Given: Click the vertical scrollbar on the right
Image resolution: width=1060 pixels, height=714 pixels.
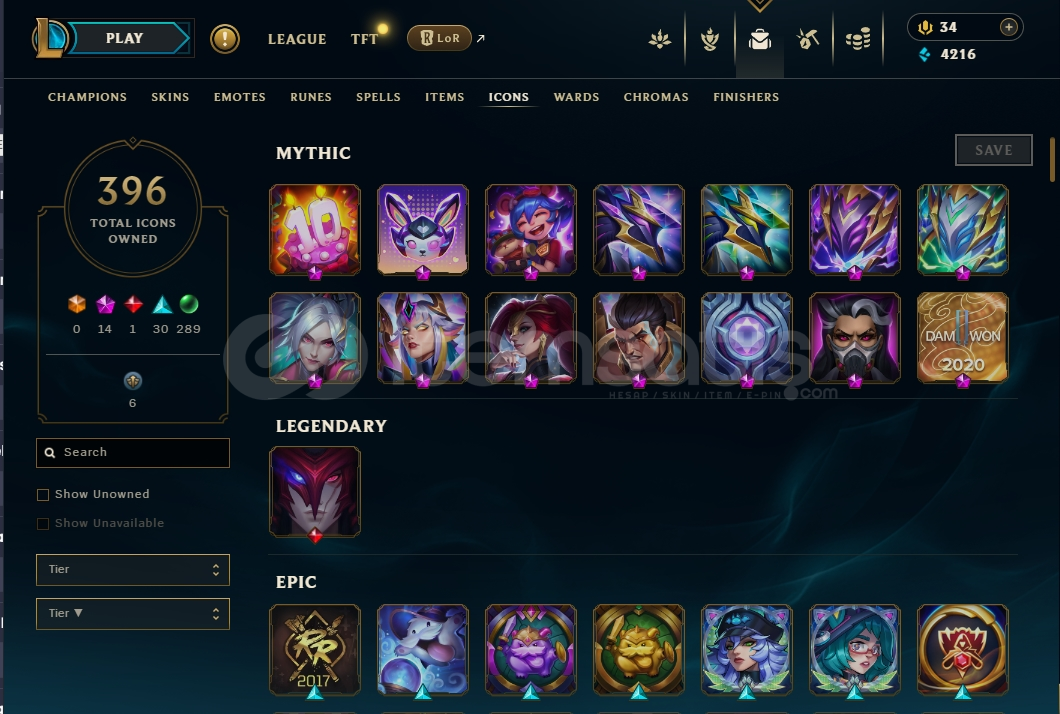Looking at the screenshot, I should click(1052, 160).
